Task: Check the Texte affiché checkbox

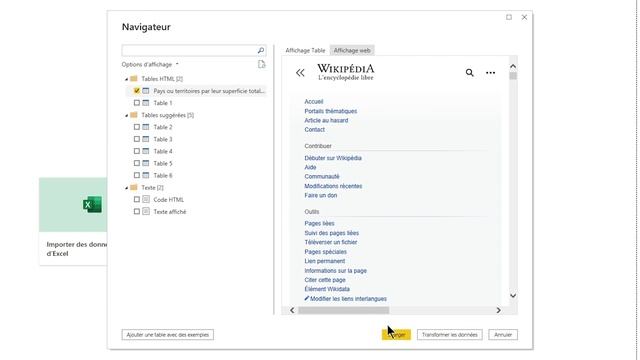Action: (137, 211)
